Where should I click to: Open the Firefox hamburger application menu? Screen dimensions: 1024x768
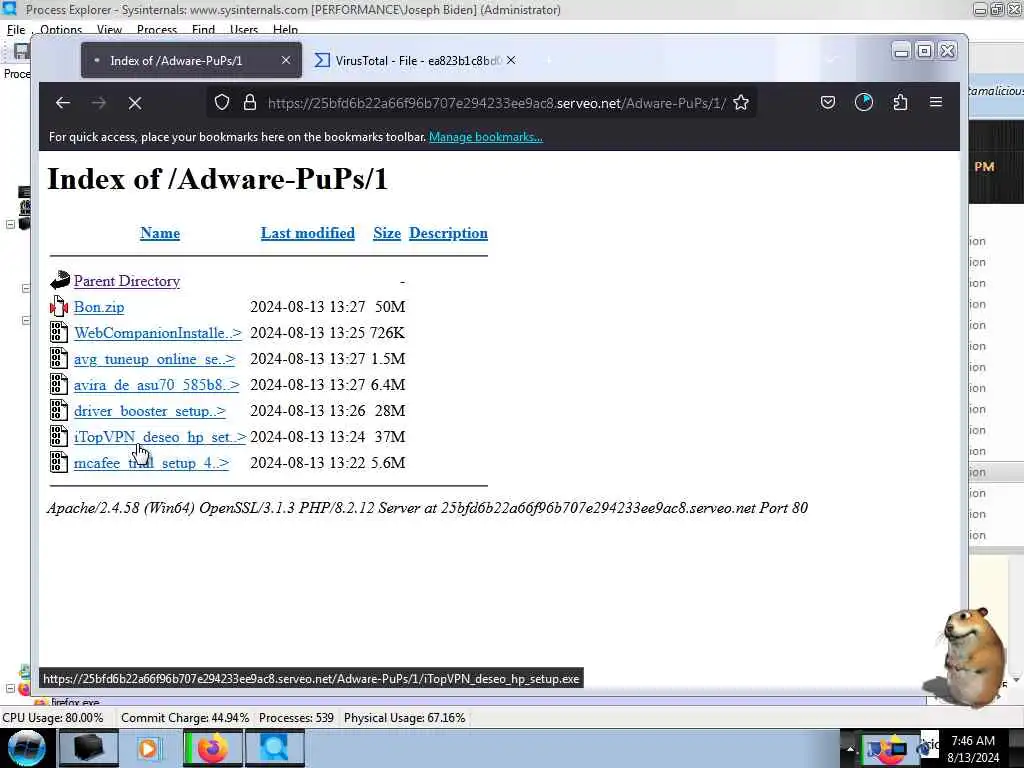coord(936,102)
